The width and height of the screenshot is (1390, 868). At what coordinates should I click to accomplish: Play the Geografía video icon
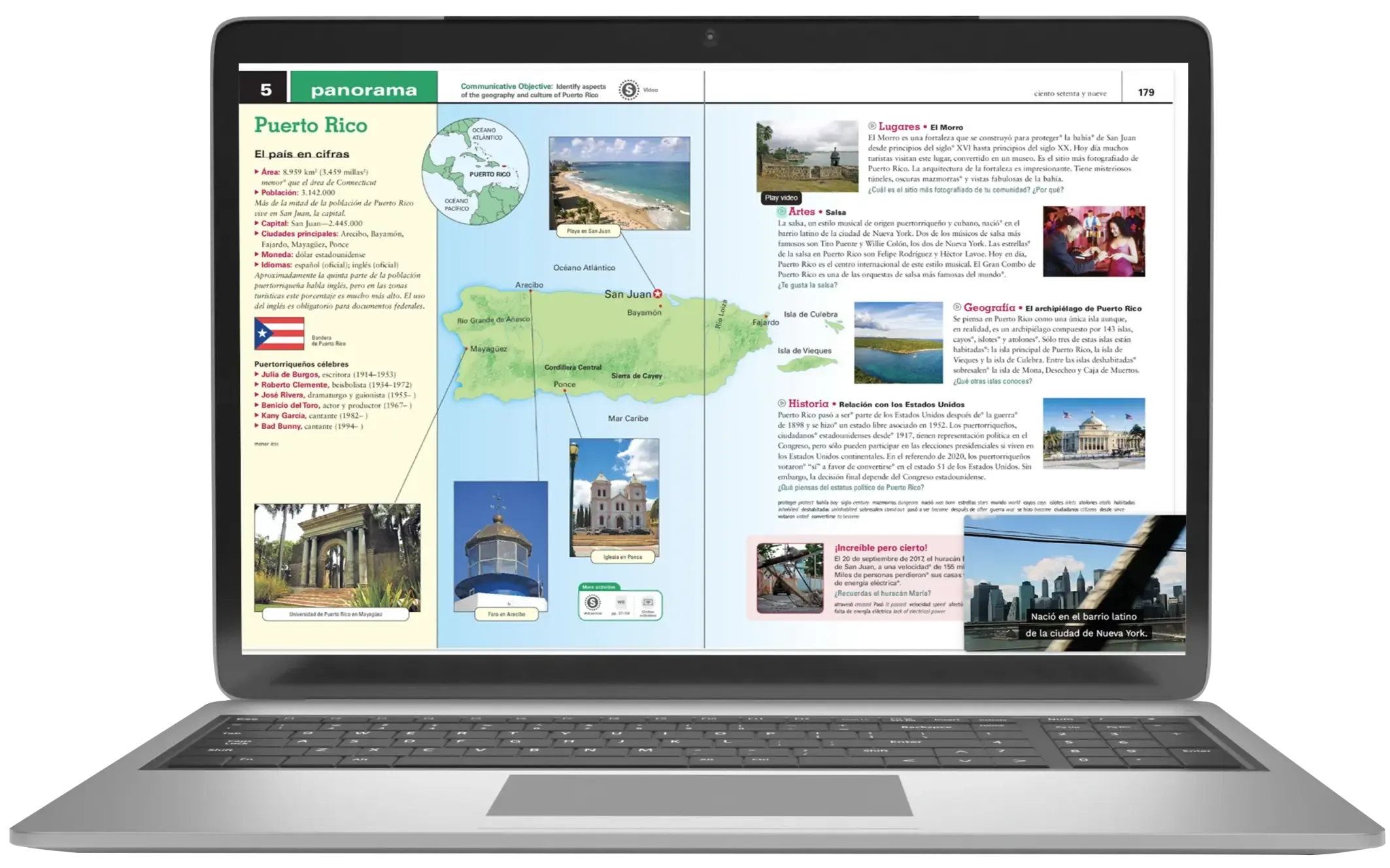[x=957, y=307]
